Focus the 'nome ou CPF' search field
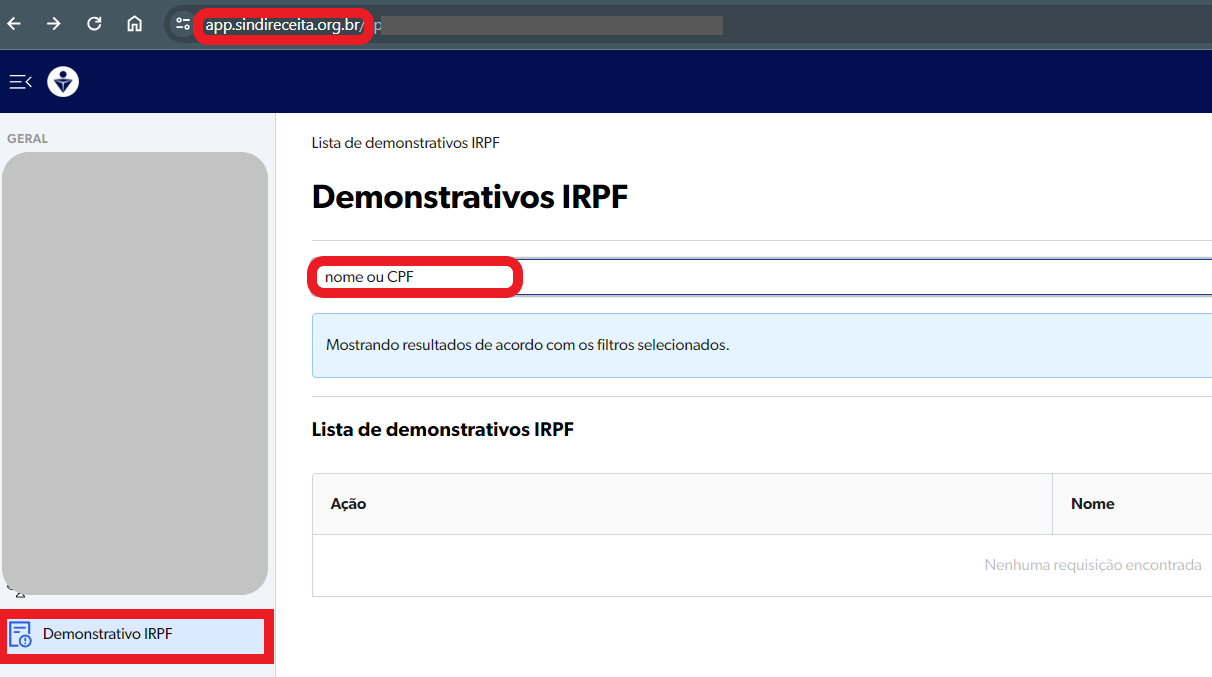 [700, 277]
